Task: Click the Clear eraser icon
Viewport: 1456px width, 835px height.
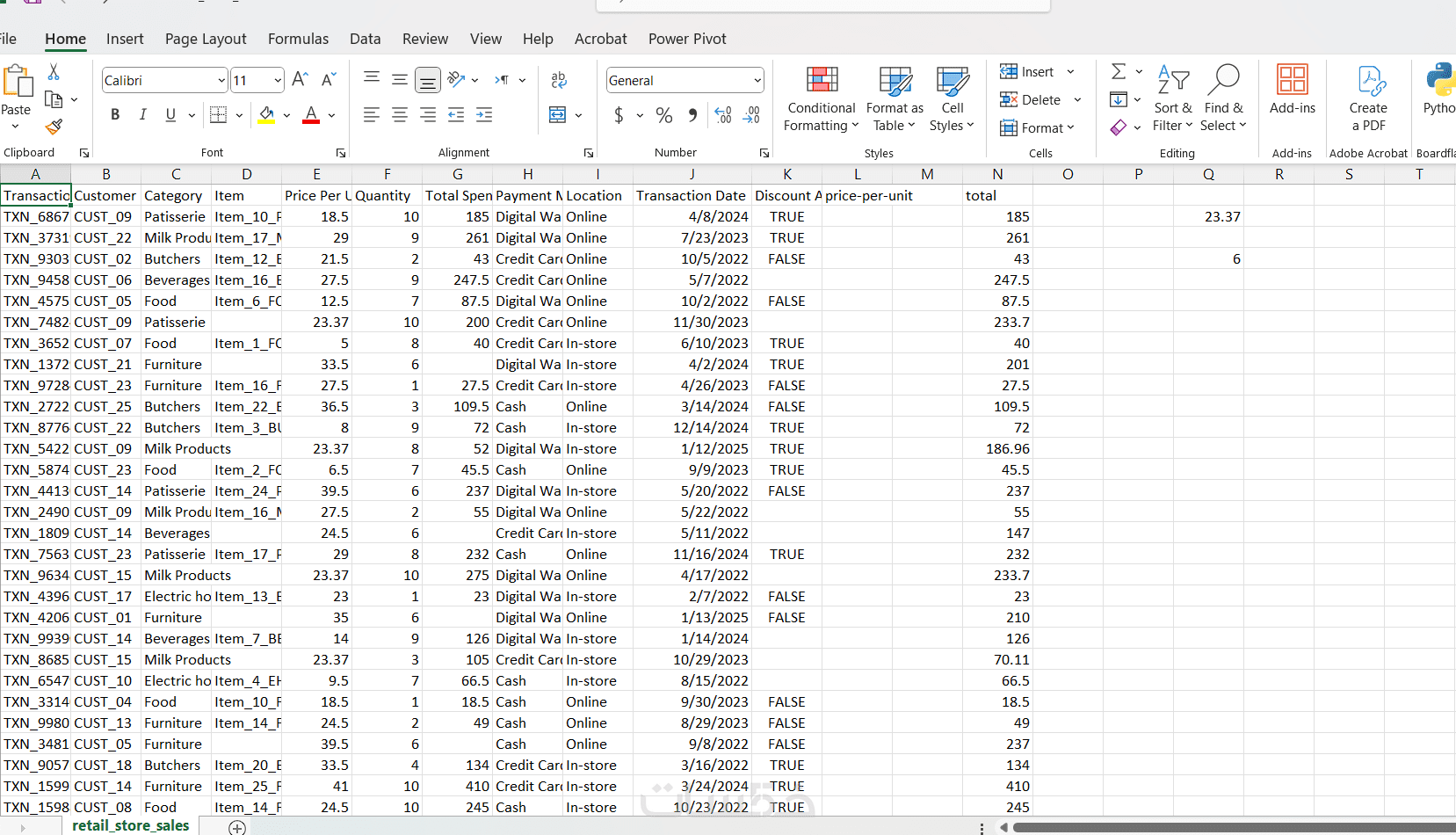Action: pos(1119,127)
